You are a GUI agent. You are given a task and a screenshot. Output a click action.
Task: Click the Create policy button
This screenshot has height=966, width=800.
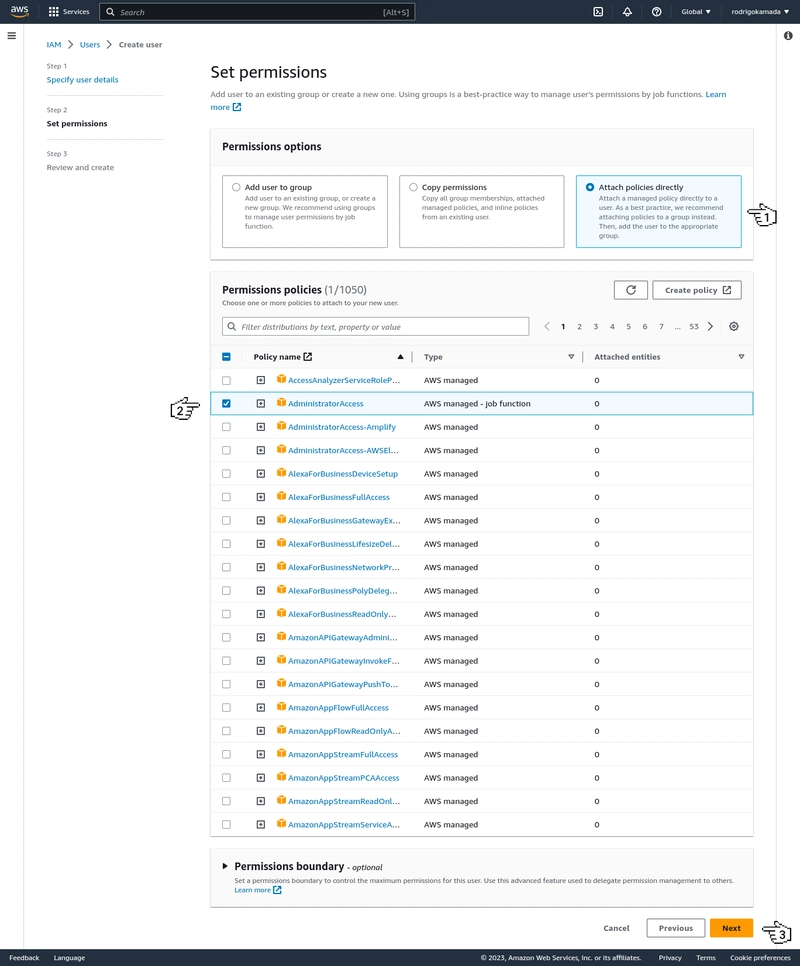coord(697,289)
